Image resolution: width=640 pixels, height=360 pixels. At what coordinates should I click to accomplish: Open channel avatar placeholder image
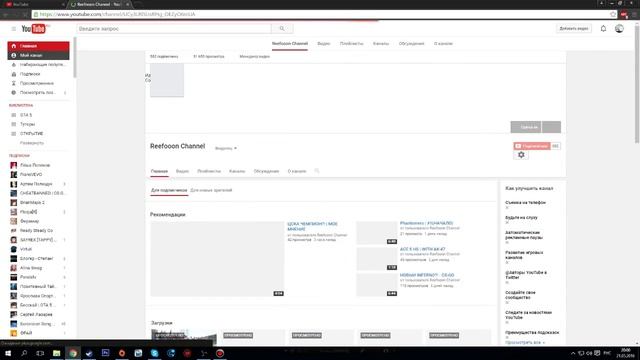point(167,80)
